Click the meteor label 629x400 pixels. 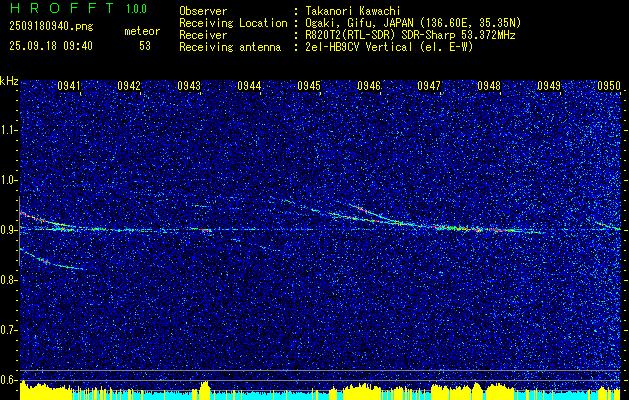[x=142, y=31]
